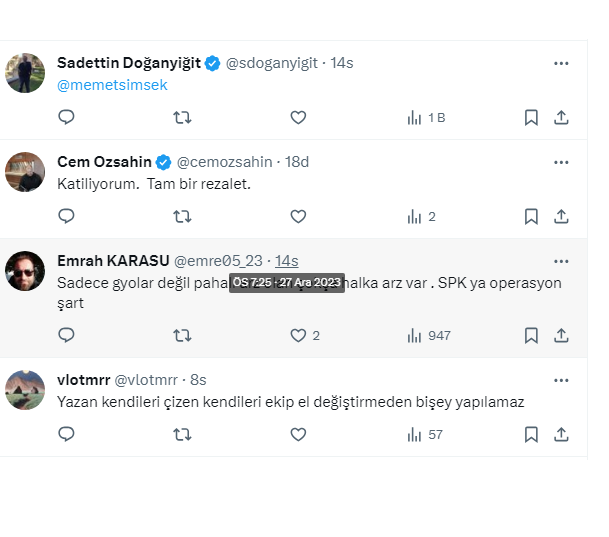The width and height of the screenshot is (609, 537).
Task: Like Cem Ozsahin's tweet
Action: [298, 216]
